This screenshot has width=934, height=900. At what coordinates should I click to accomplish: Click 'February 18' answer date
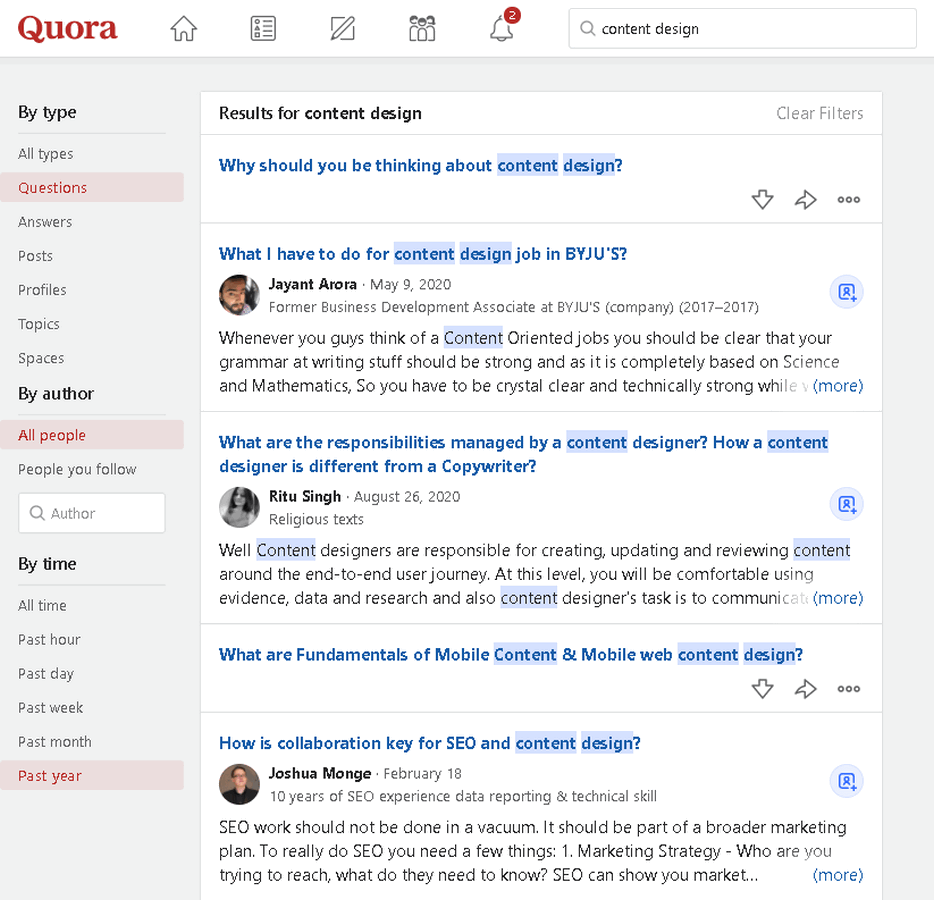point(422,774)
